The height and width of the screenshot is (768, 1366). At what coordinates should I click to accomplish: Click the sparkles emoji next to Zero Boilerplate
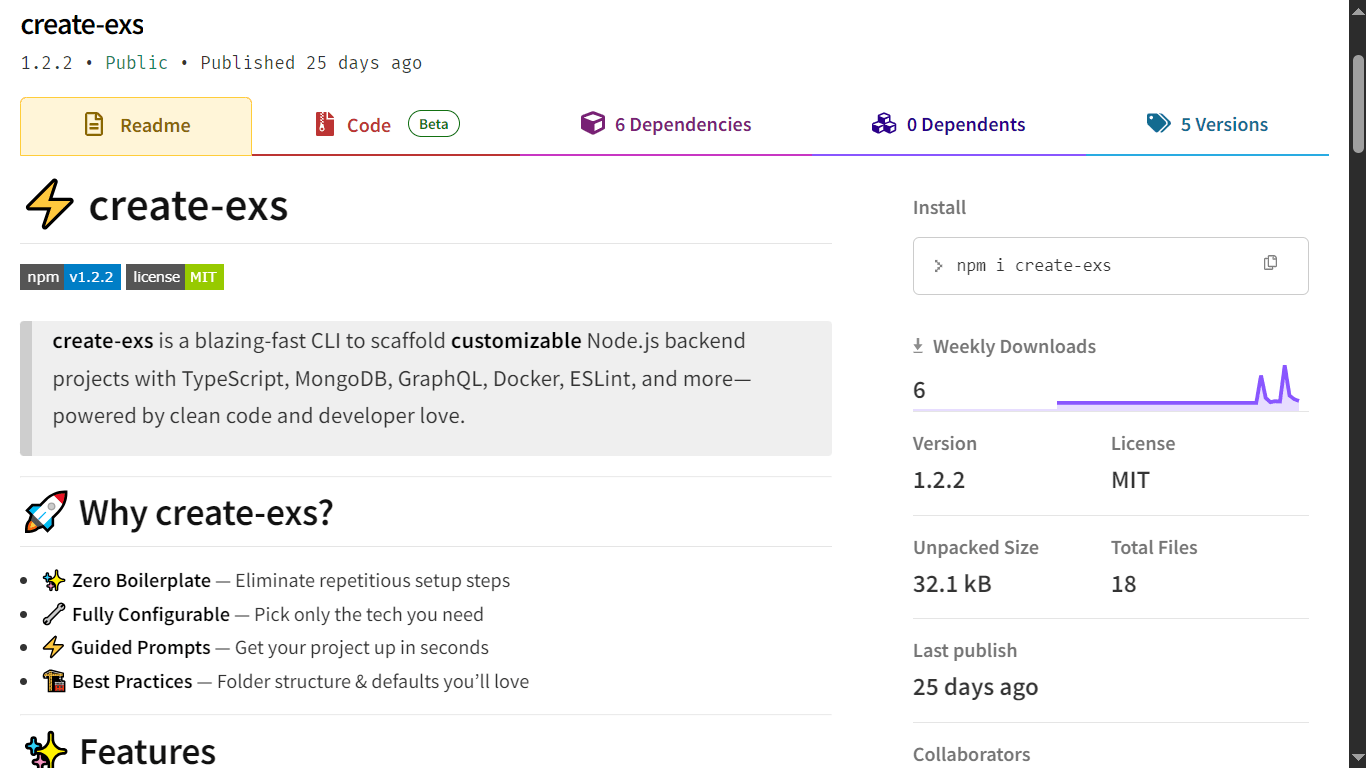pos(53,580)
